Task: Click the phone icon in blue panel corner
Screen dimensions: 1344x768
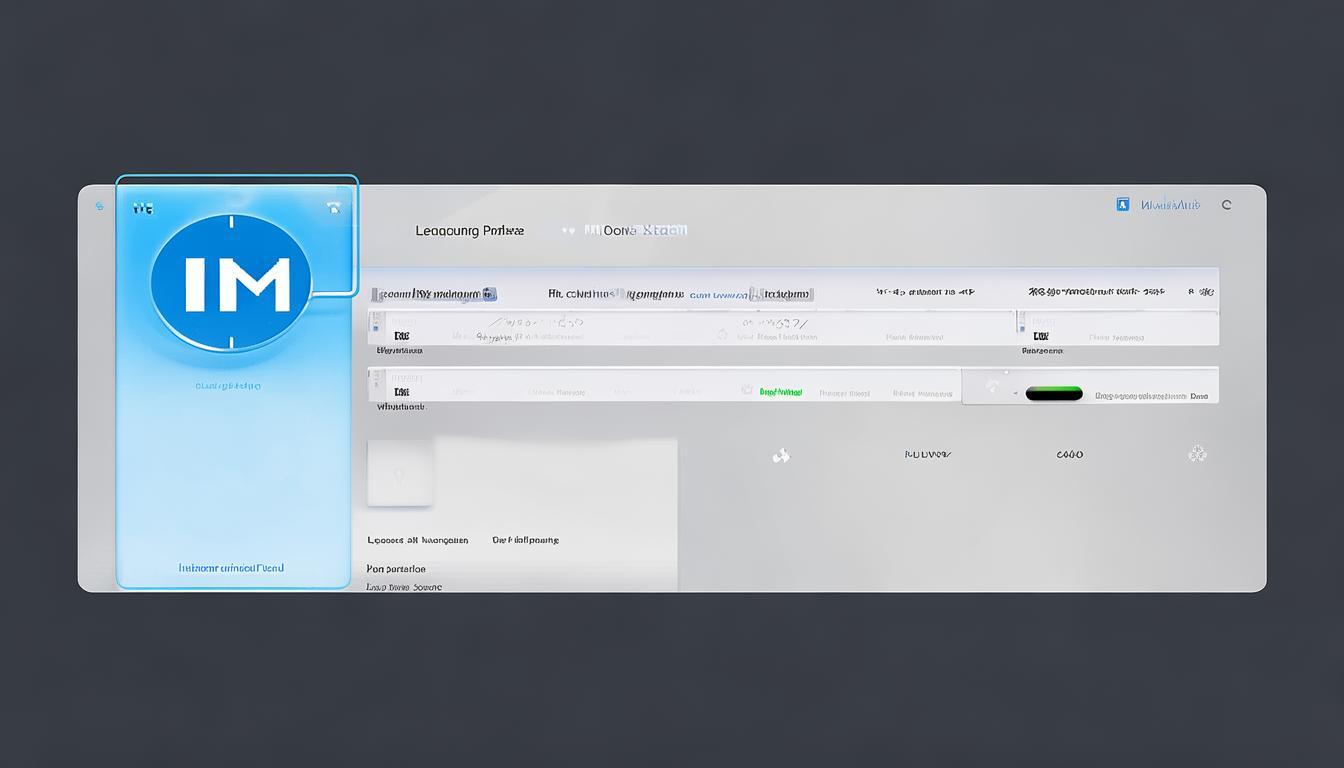Action: 333,208
